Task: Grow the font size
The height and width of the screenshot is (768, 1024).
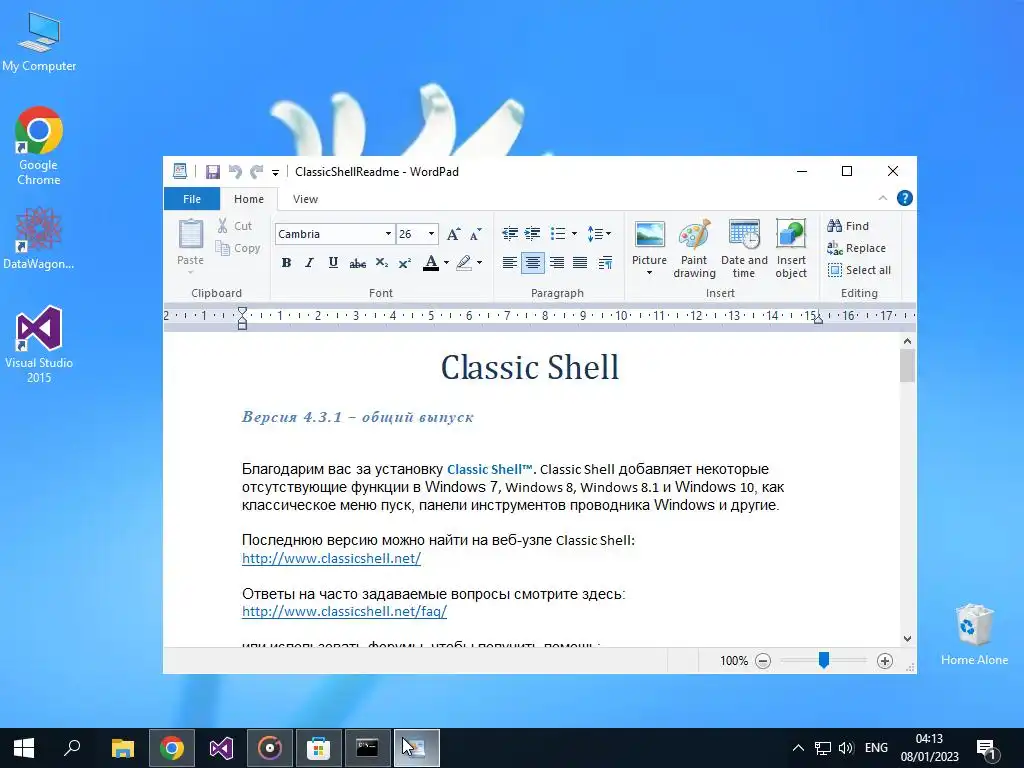Action: pyautogui.click(x=453, y=234)
